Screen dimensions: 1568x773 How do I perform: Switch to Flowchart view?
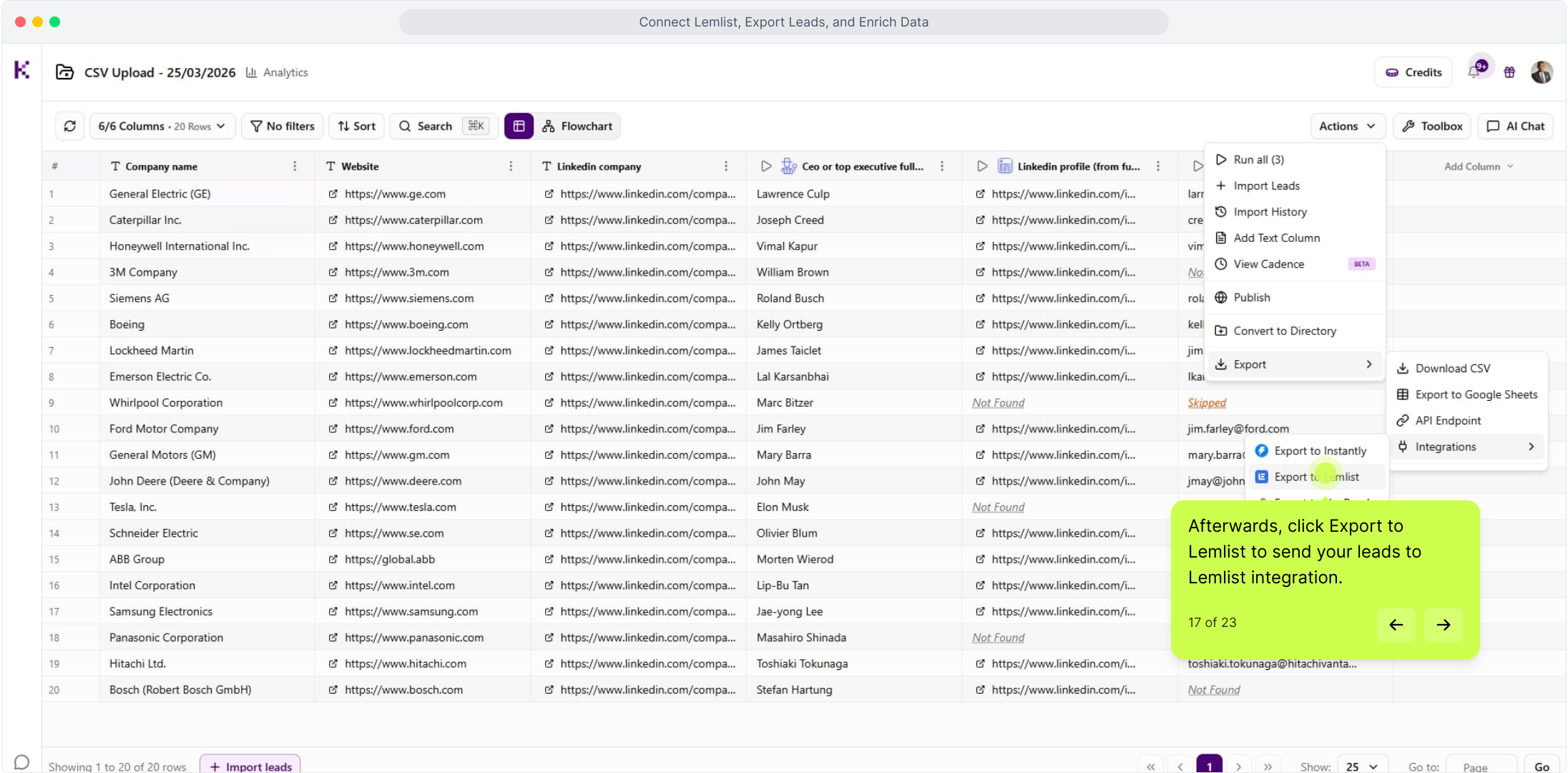[x=578, y=126]
